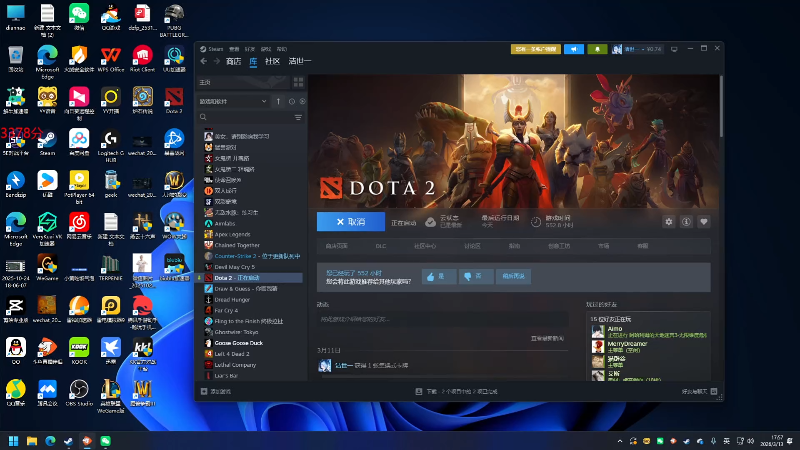Open the Steam shortcut on desktop
800x450 pixels.
(x=47, y=142)
